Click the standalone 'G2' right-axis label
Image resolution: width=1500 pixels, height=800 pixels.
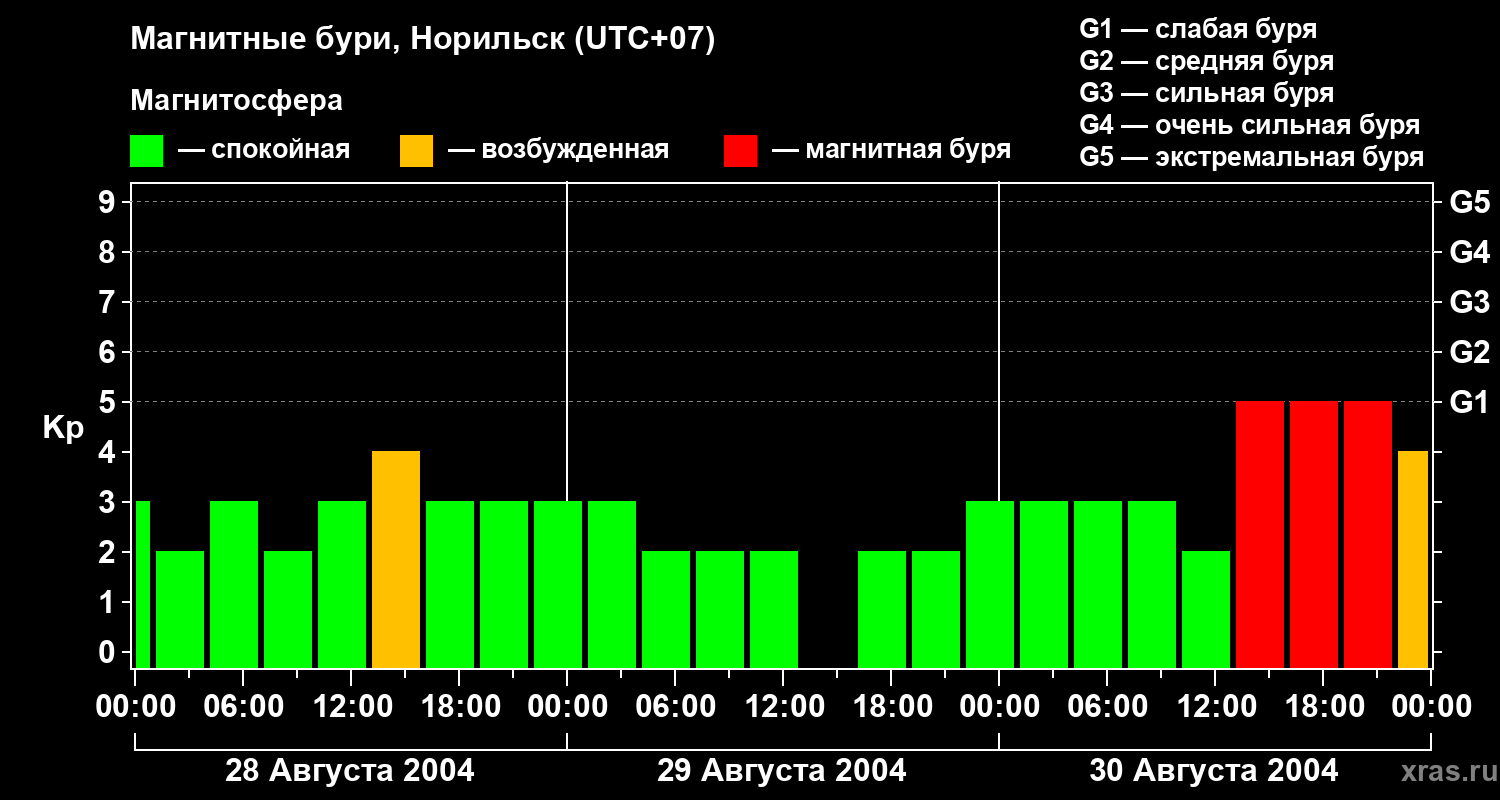(1470, 352)
